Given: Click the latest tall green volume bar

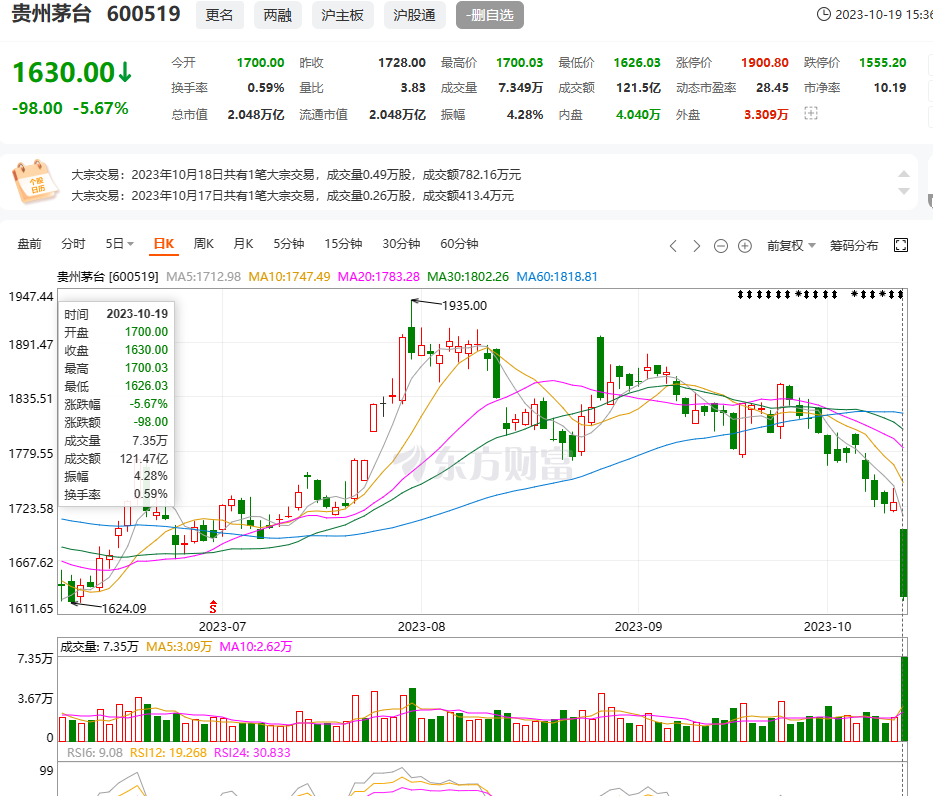Looking at the screenshot, I should 904,698.
